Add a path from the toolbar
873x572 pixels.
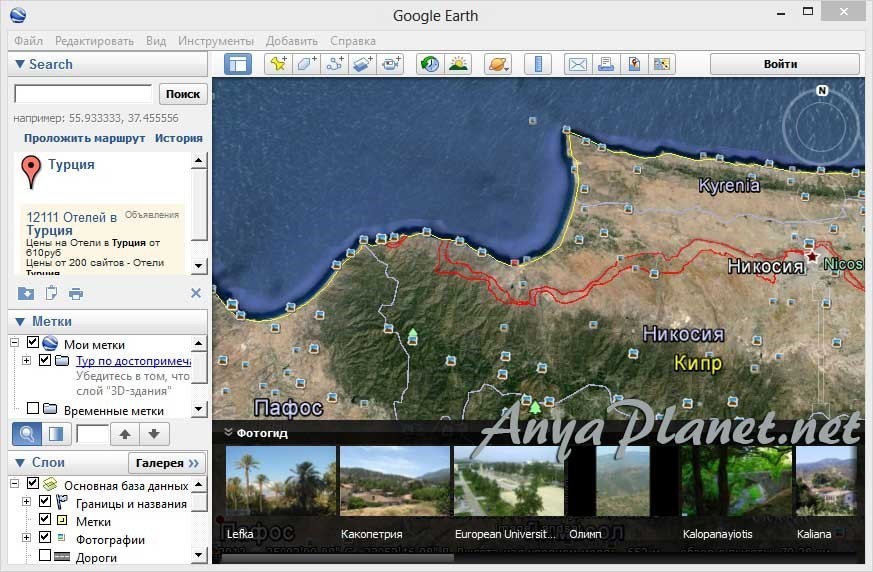point(335,64)
